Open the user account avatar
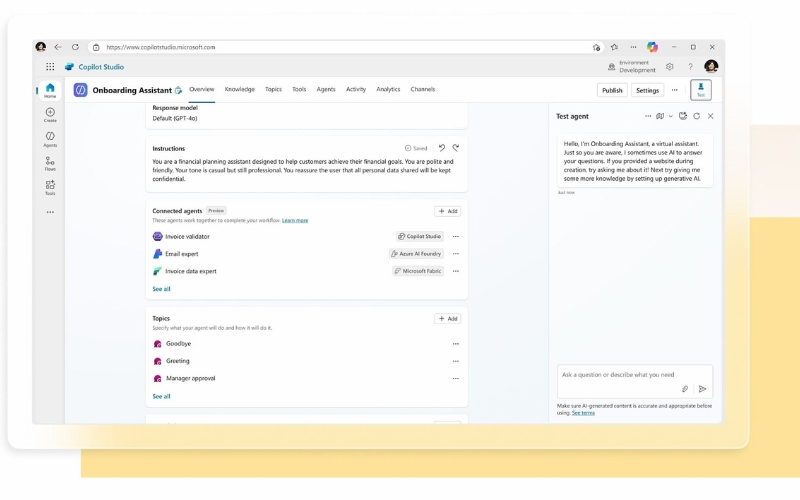The height and width of the screenshot is (500, 800). pos(711,66)
